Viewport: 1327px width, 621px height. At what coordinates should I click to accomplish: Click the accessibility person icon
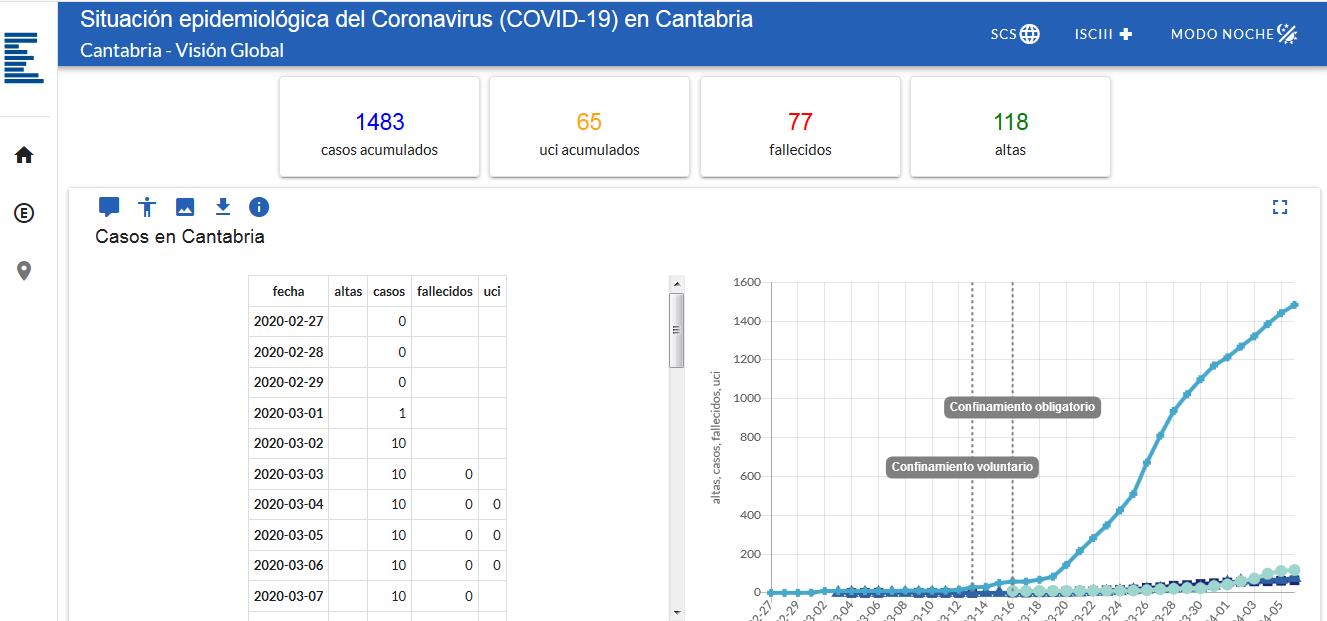[x=147, y=207]
